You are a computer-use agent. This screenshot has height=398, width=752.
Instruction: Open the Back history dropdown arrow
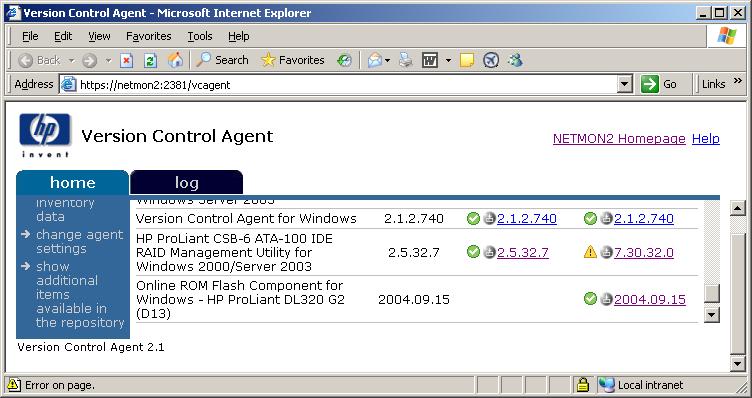[x=71, y=60]
